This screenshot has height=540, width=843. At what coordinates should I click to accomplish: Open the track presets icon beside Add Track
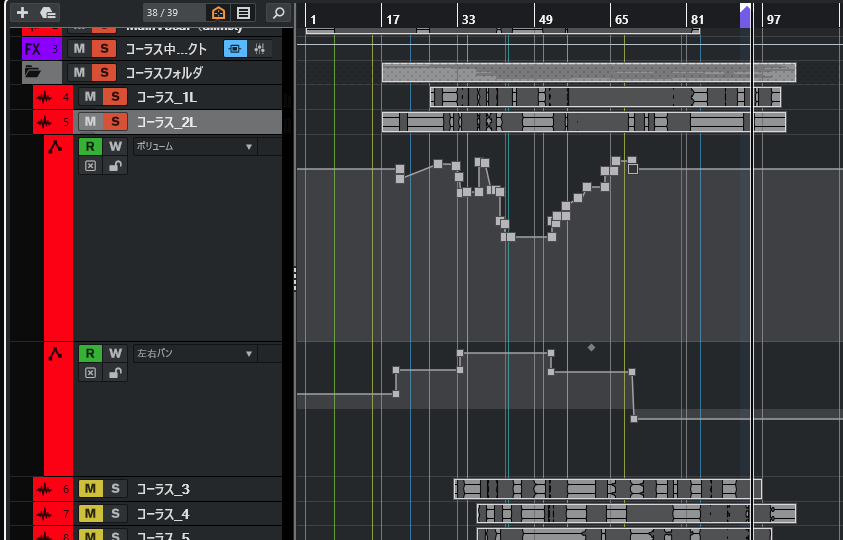(x=48, y=12)
